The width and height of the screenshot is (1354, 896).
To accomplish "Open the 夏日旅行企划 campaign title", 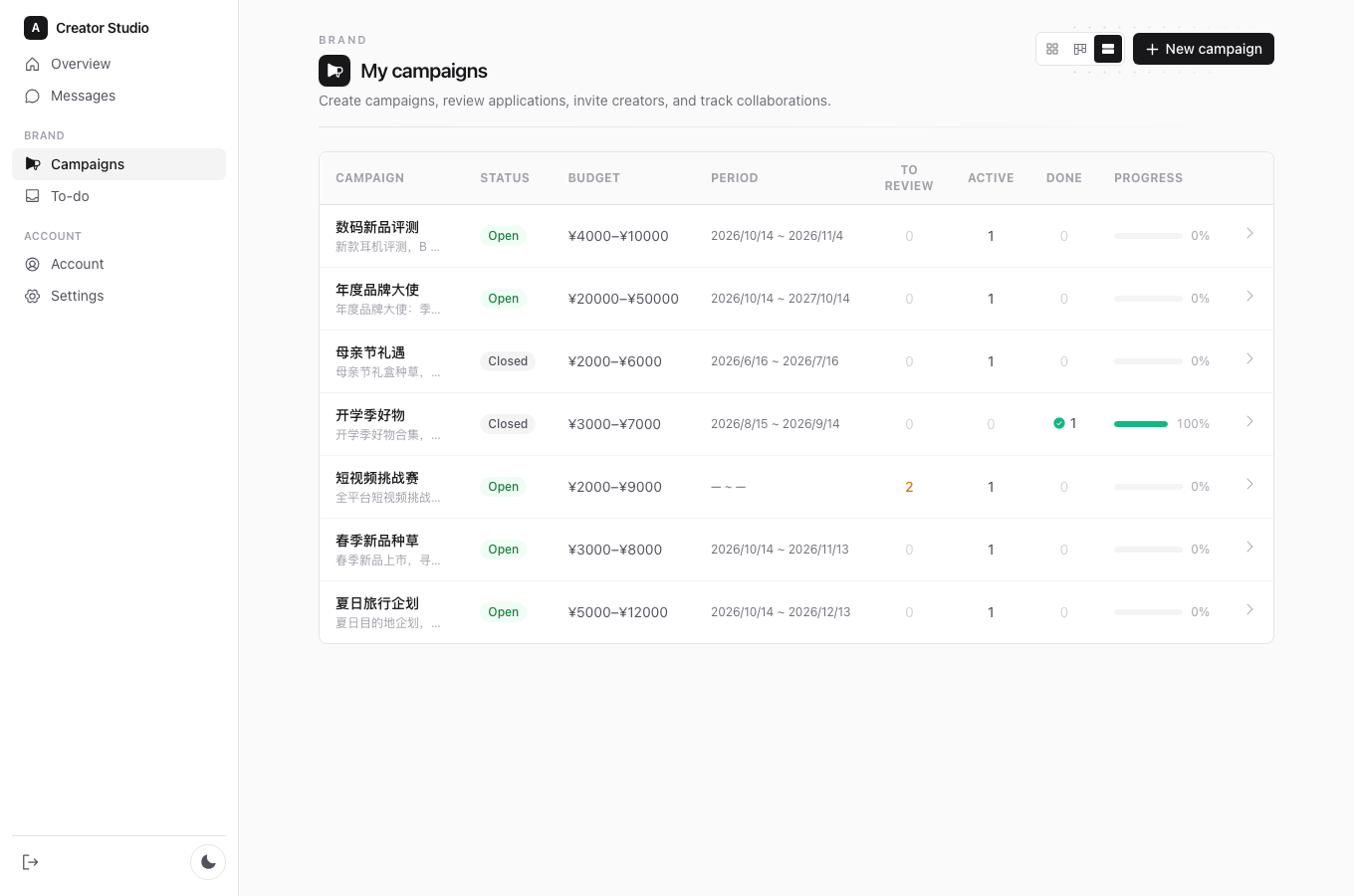I will pos(377,603).
